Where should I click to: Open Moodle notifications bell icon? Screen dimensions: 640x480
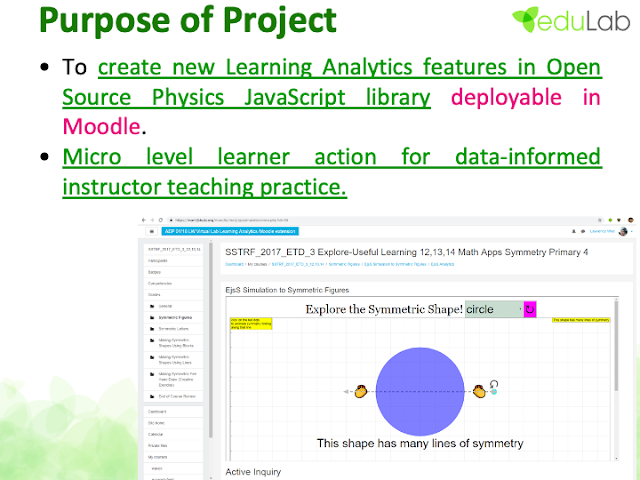coord(573,231)
